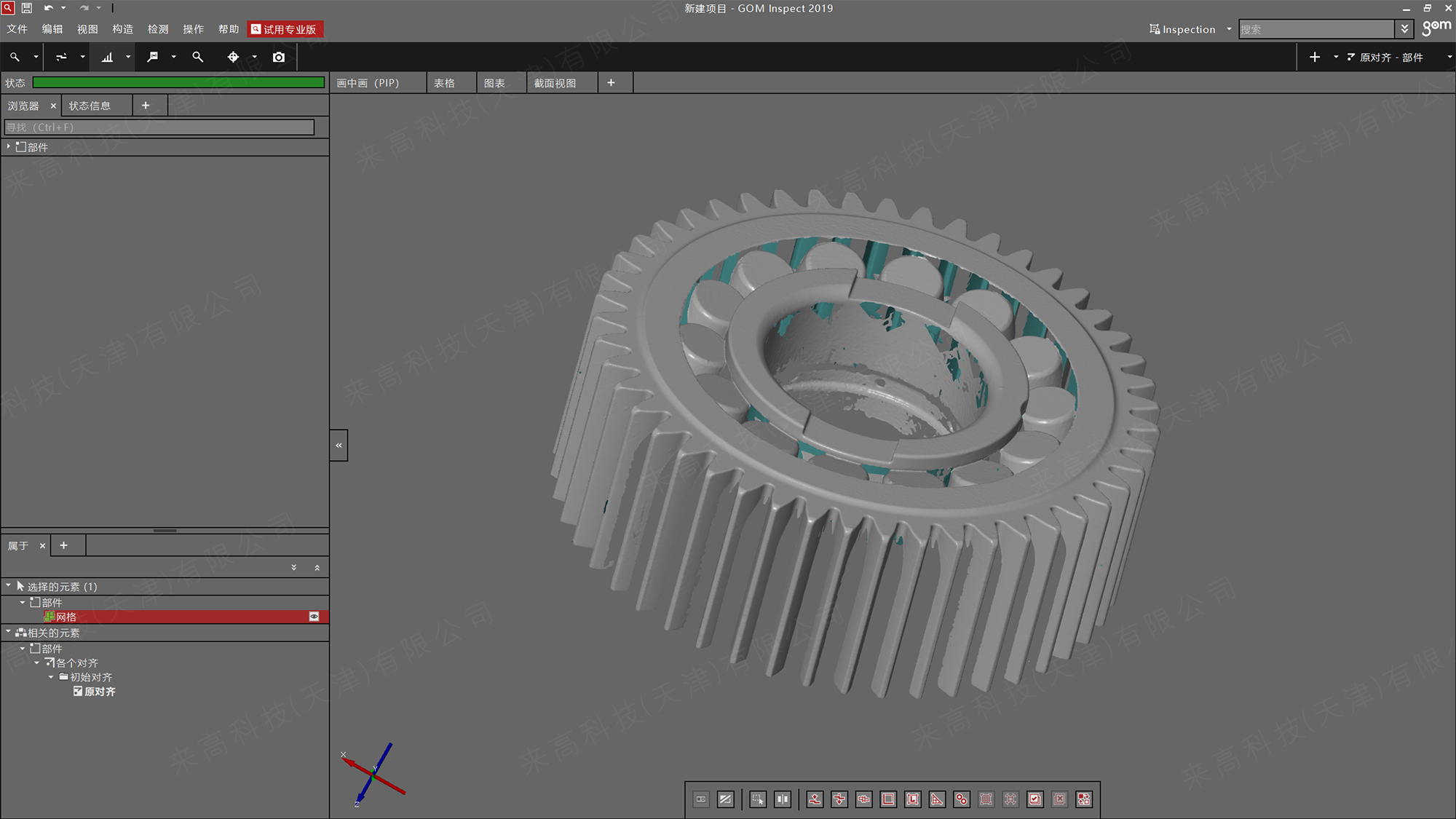
Task: Click the bar chart icon in toolbar
Action: pos(107,57)
